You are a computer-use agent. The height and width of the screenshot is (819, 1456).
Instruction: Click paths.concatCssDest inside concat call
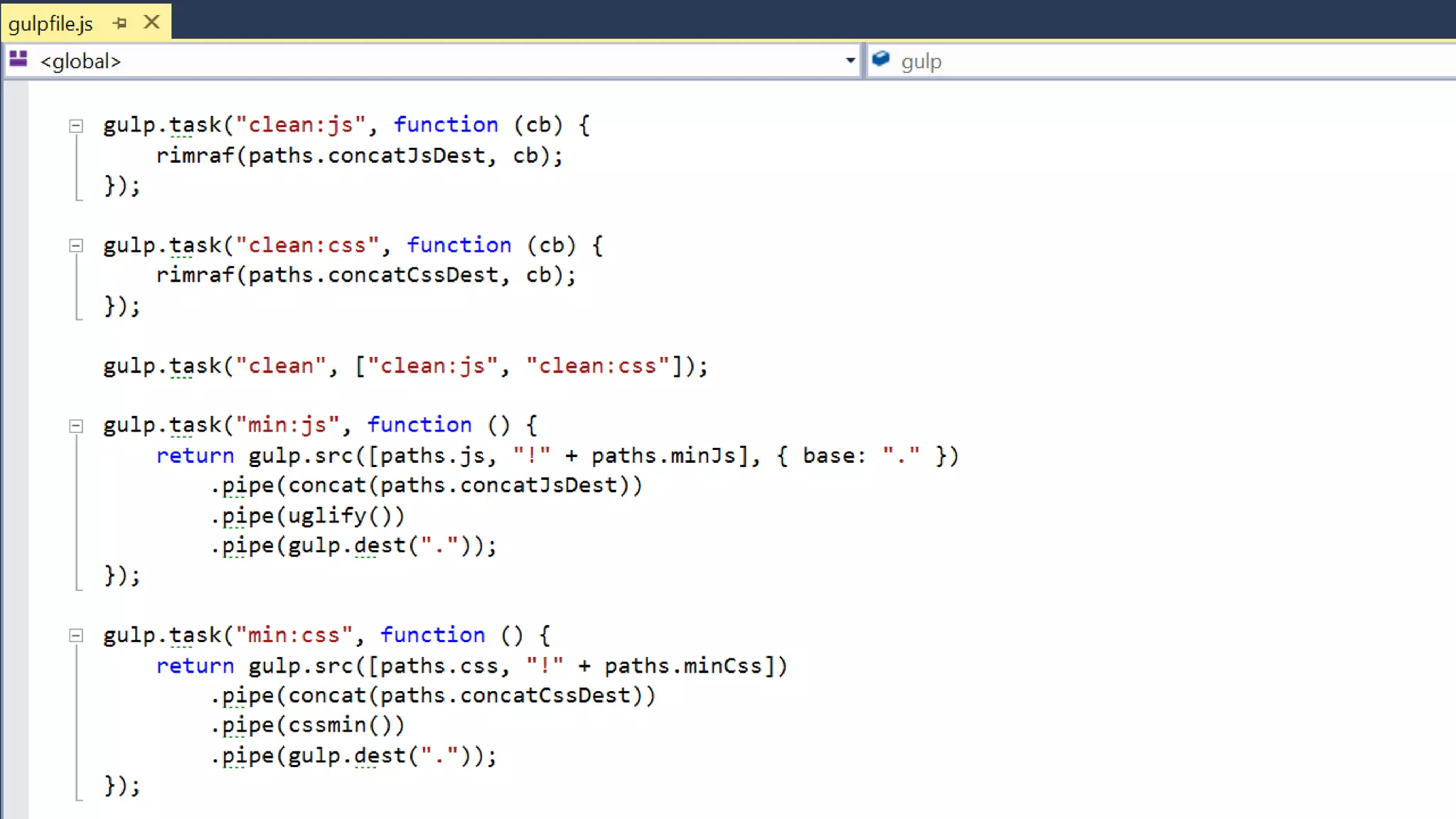point(505,696)
